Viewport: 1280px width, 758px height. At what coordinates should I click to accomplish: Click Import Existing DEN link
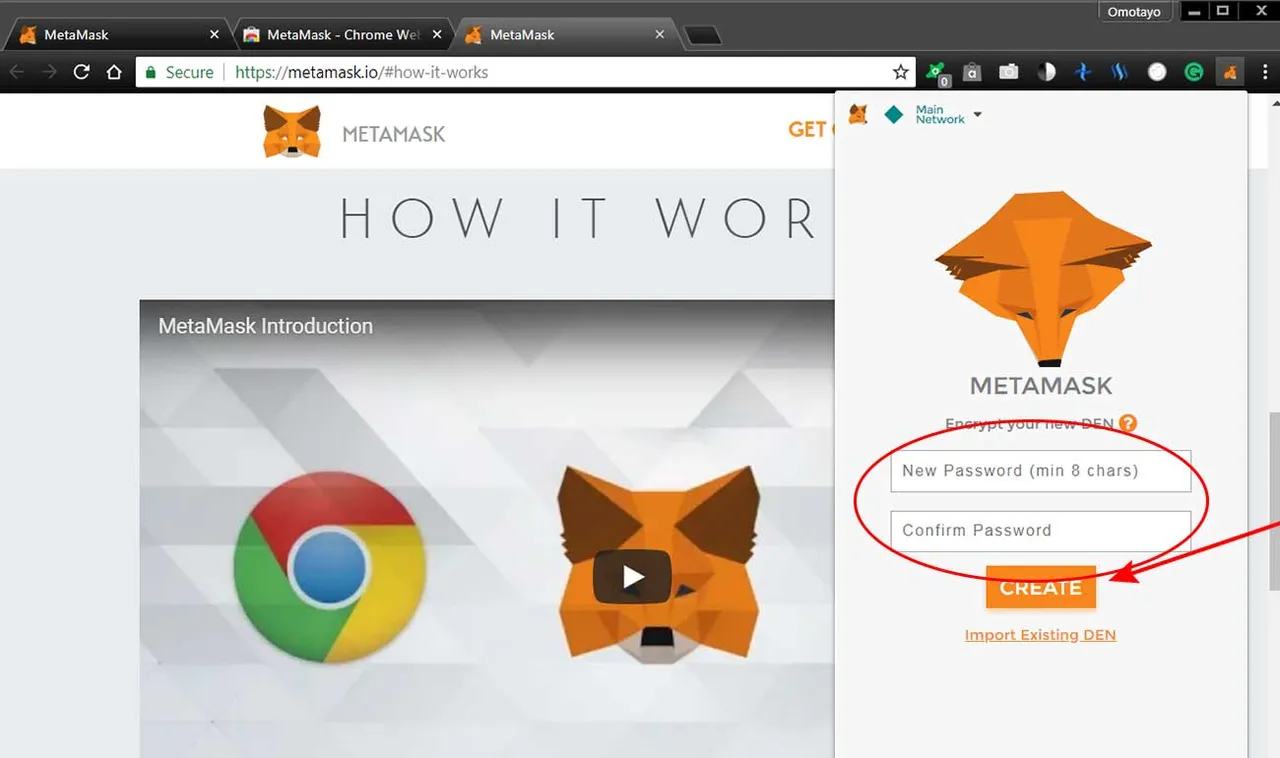[1040, 635]
